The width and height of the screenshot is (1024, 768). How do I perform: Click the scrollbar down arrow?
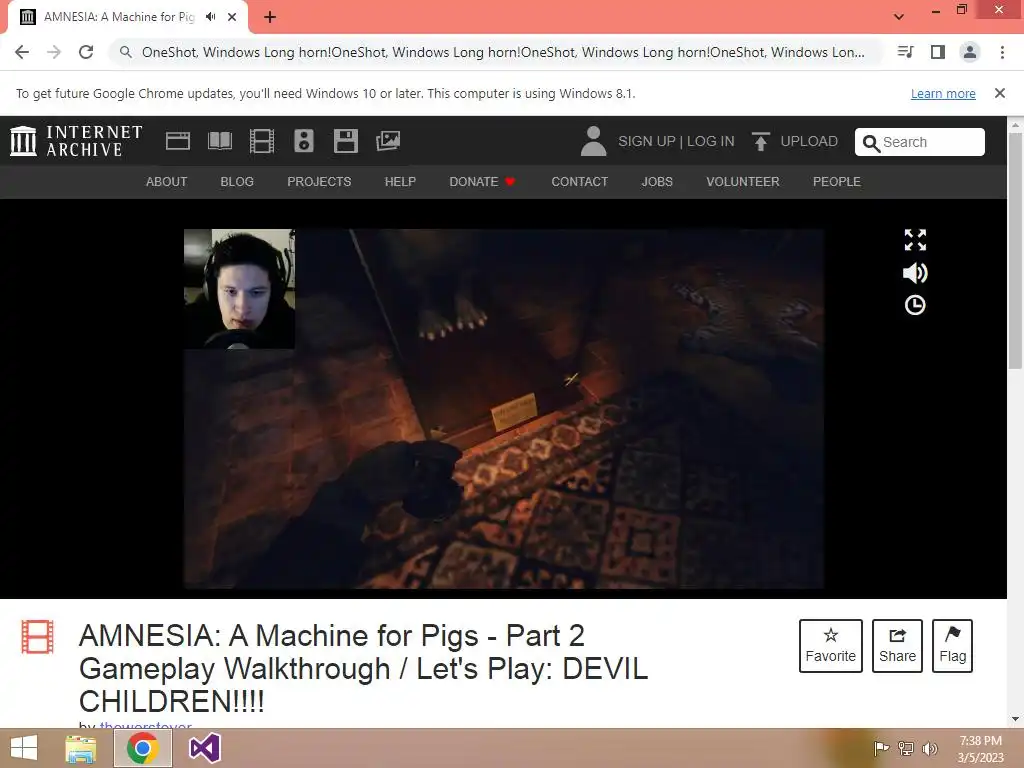pyautogui.click(x=1016, y=719)
